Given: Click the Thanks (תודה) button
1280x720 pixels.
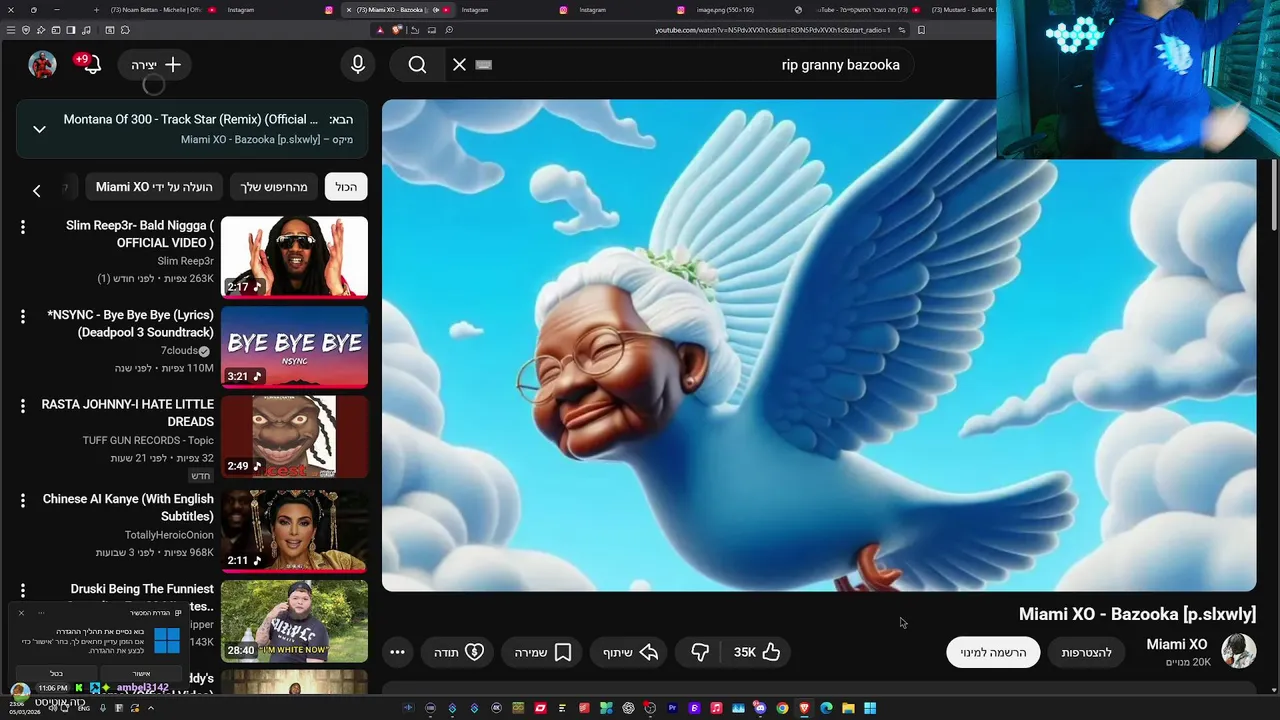Looking at the screenshot, I should [459, 652].
